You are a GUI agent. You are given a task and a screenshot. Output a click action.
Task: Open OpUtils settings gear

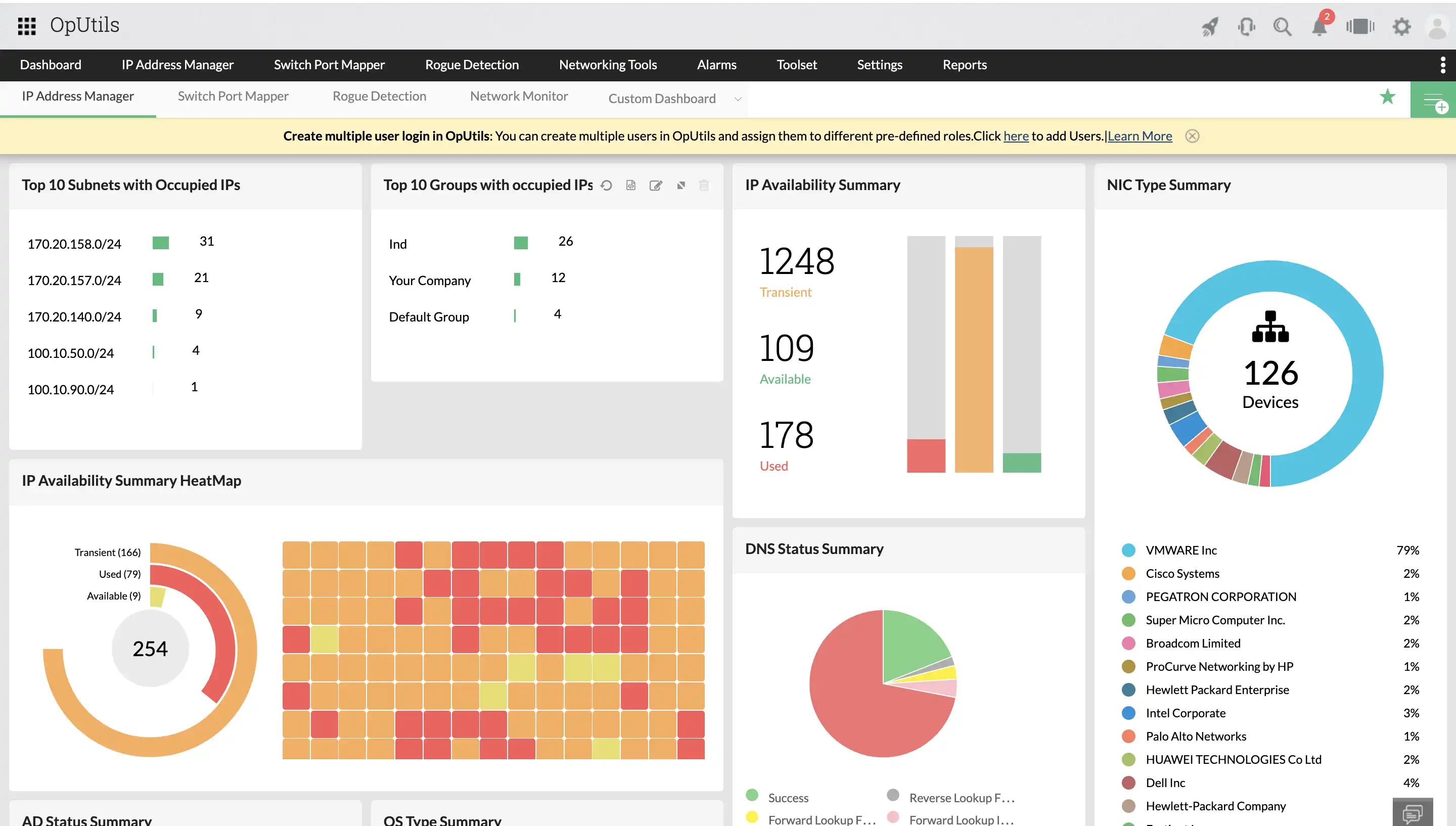(x=1401, y=26)
